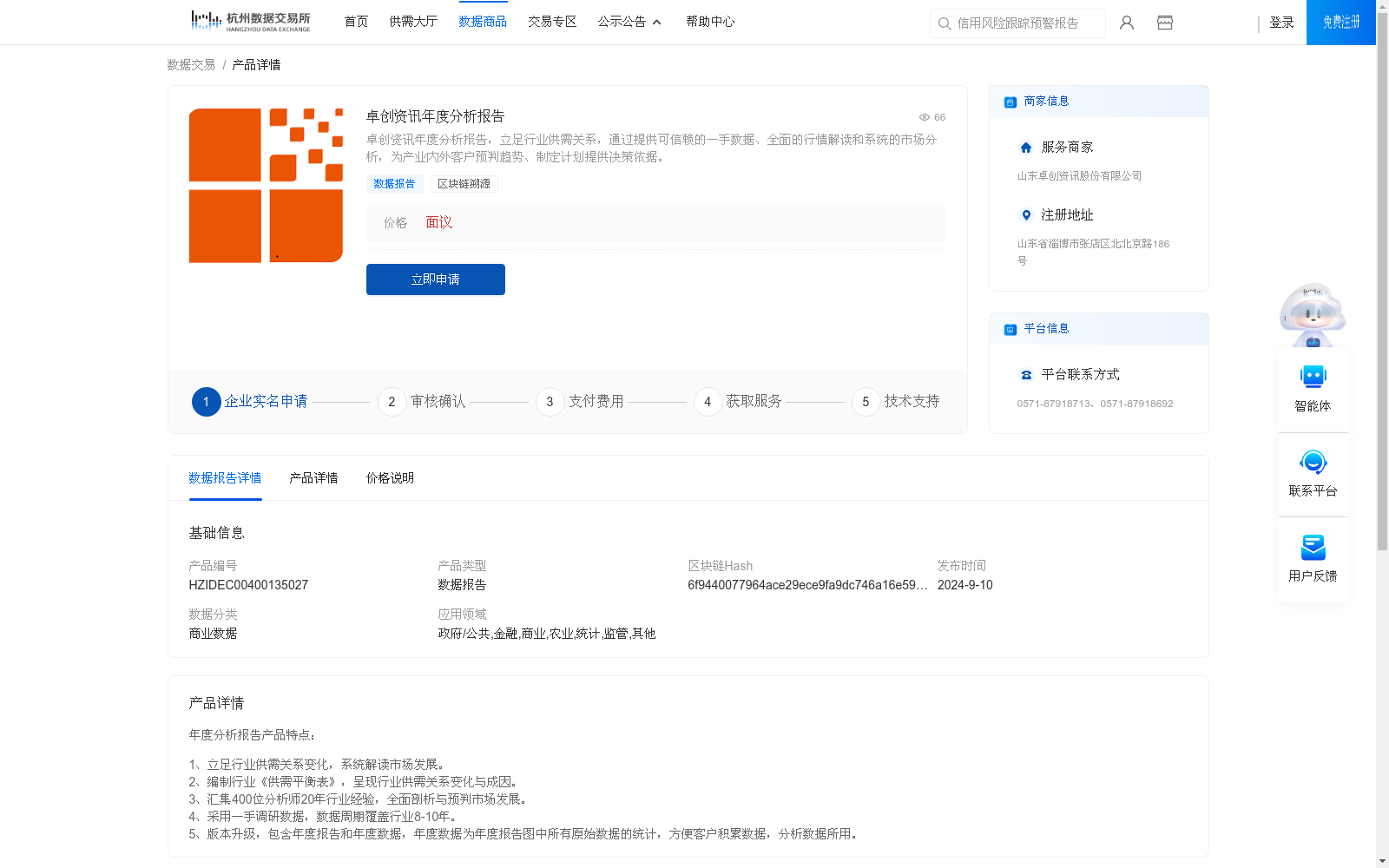Click the floating robot mascot
1389x868 pixels.
pyautogui.click(x=1313, y=314)
